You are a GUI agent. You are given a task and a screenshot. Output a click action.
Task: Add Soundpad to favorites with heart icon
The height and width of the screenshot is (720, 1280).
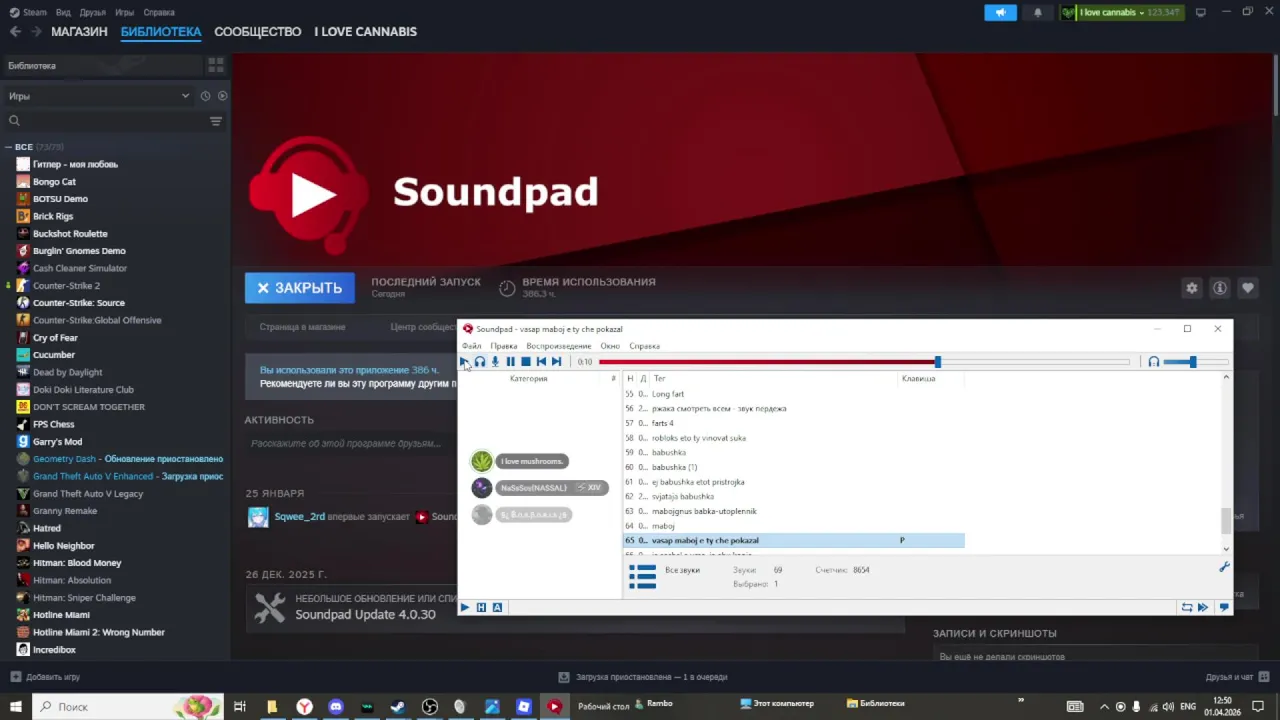(x=1247, y=288)
